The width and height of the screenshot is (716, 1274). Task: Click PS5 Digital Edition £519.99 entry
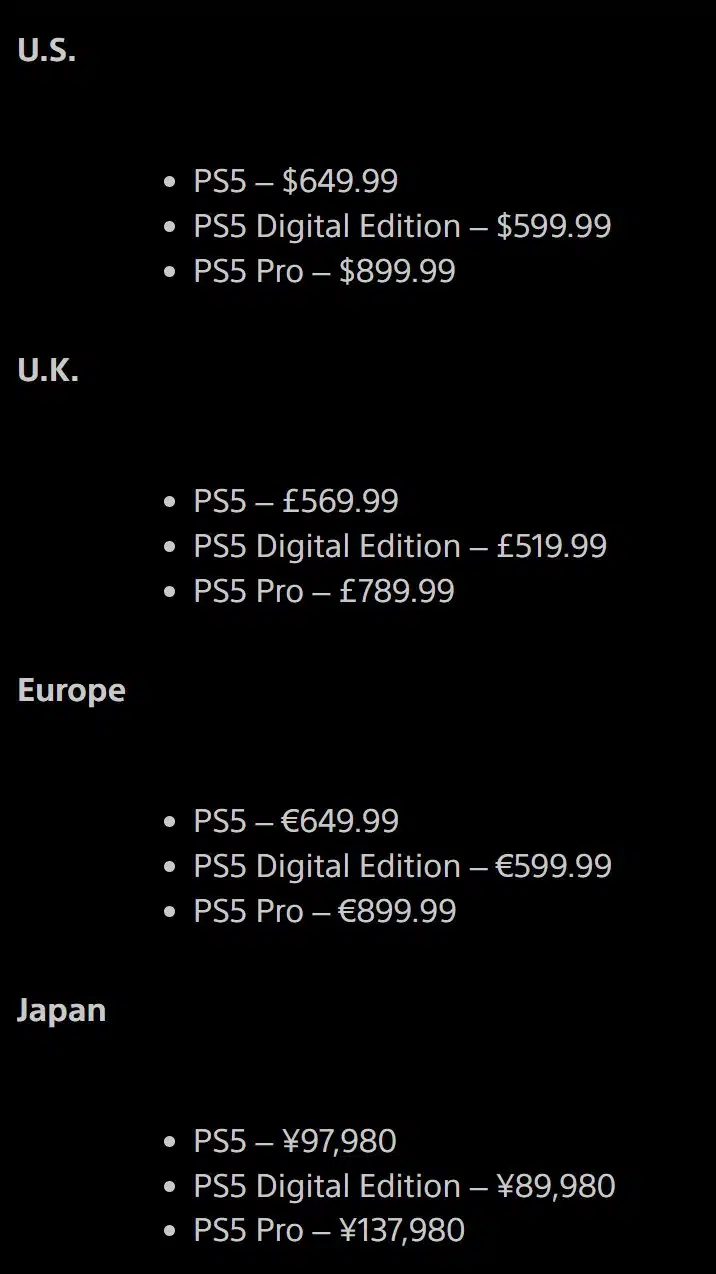[x=400, y=546]
